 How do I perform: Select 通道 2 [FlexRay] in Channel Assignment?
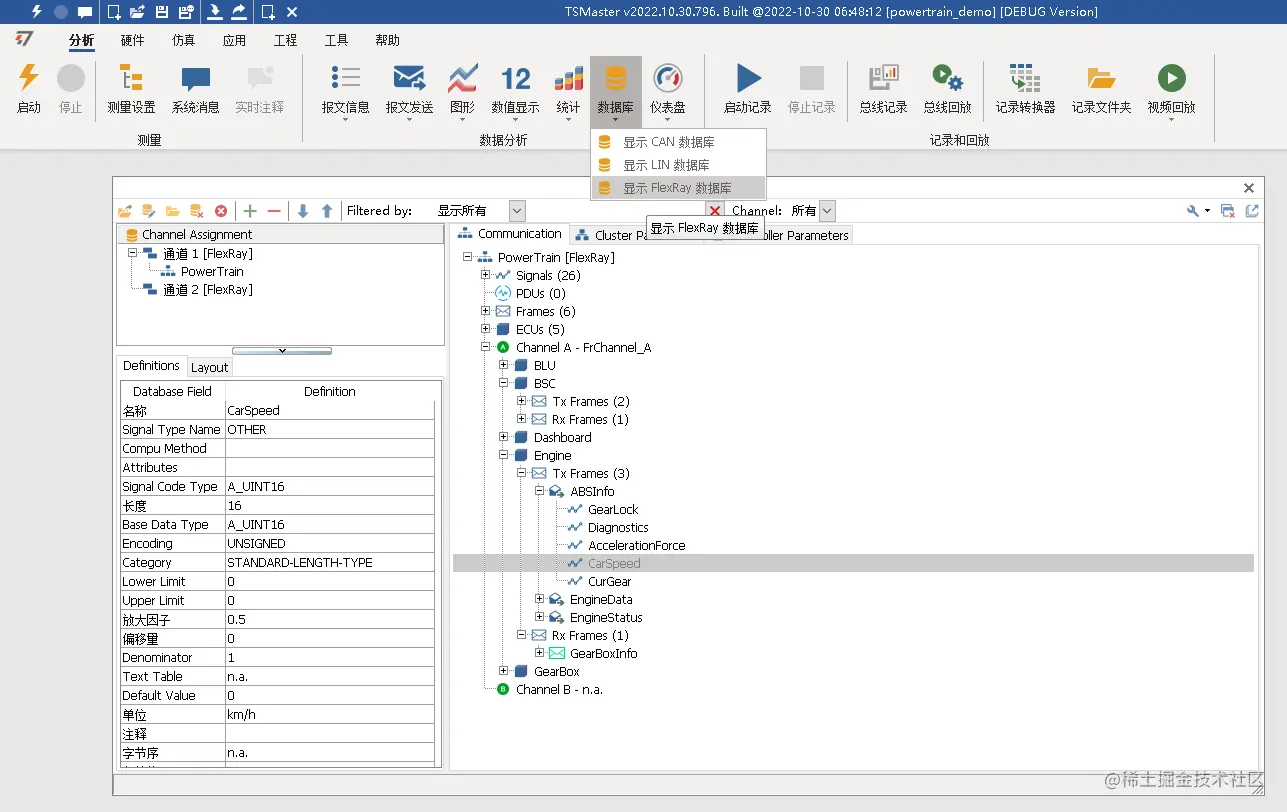click(x=208, y=289)
